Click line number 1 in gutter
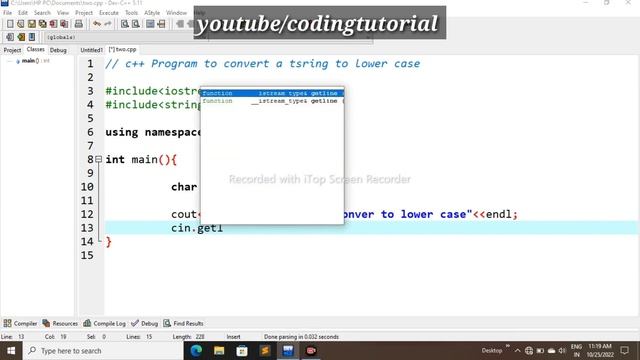The height and width of the screenshot is (360, 640). point(90,64)
